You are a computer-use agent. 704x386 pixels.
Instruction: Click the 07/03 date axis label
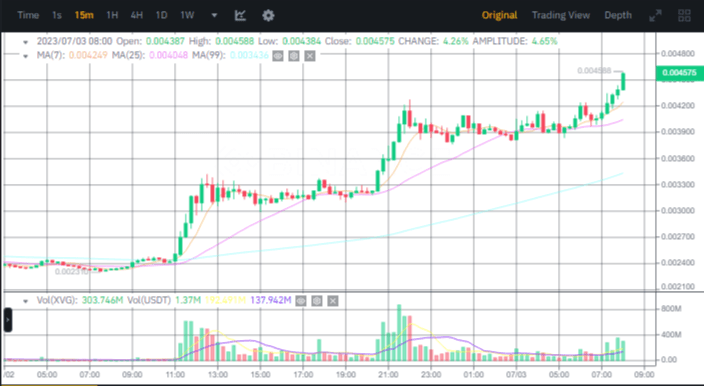516,374
